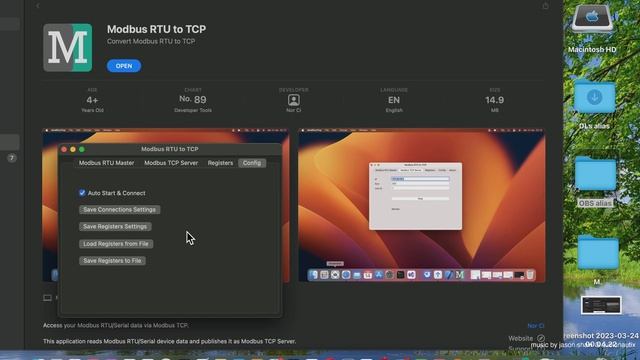Click the Mac display icon below screenshots
640x360 pixels.
pos(47,298)
